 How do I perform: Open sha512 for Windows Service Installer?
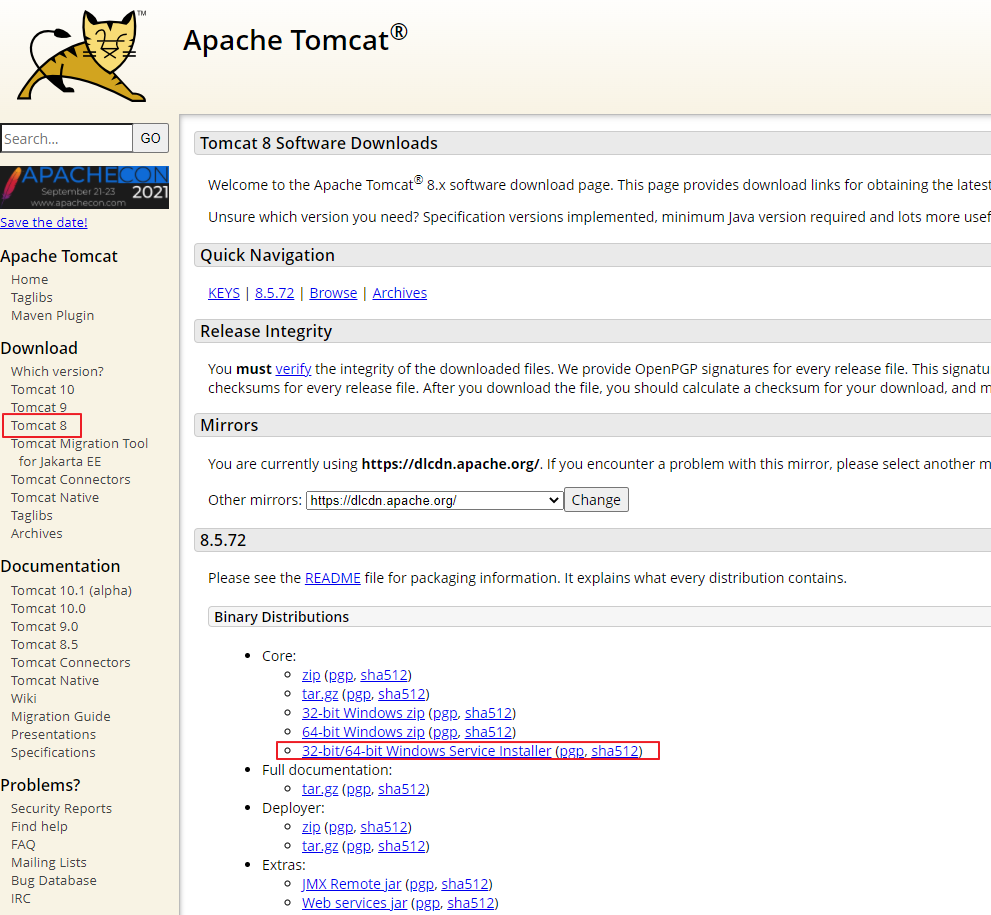pyautogui.click(x=615, y=751)
